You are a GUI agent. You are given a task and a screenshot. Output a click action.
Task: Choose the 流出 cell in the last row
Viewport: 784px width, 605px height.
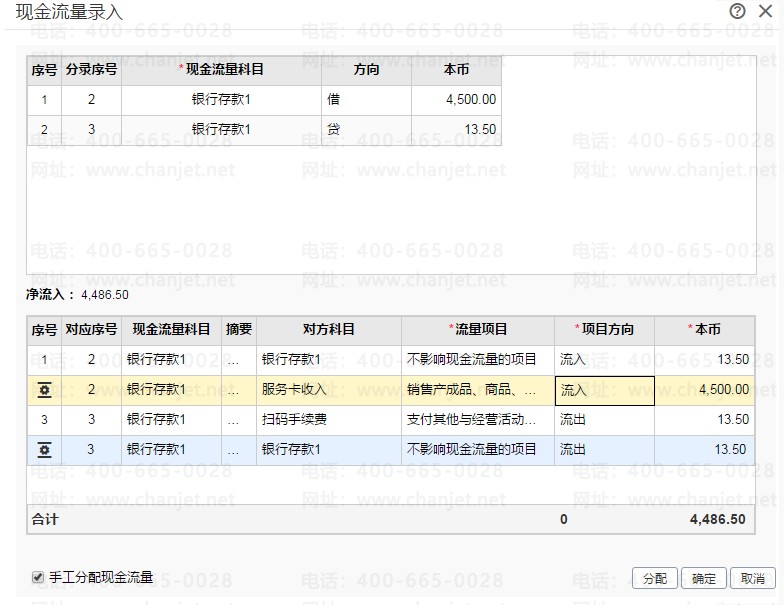click(604, 450)
